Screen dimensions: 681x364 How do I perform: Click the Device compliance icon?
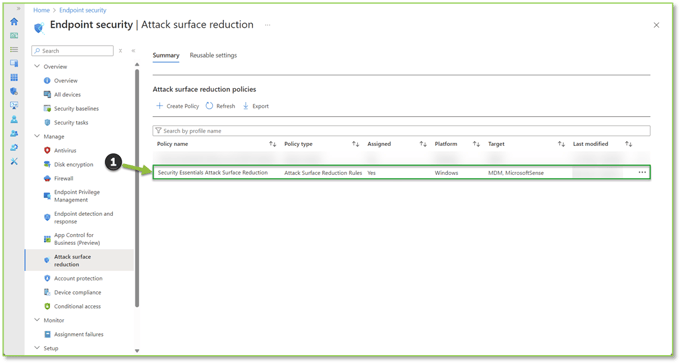47,292
